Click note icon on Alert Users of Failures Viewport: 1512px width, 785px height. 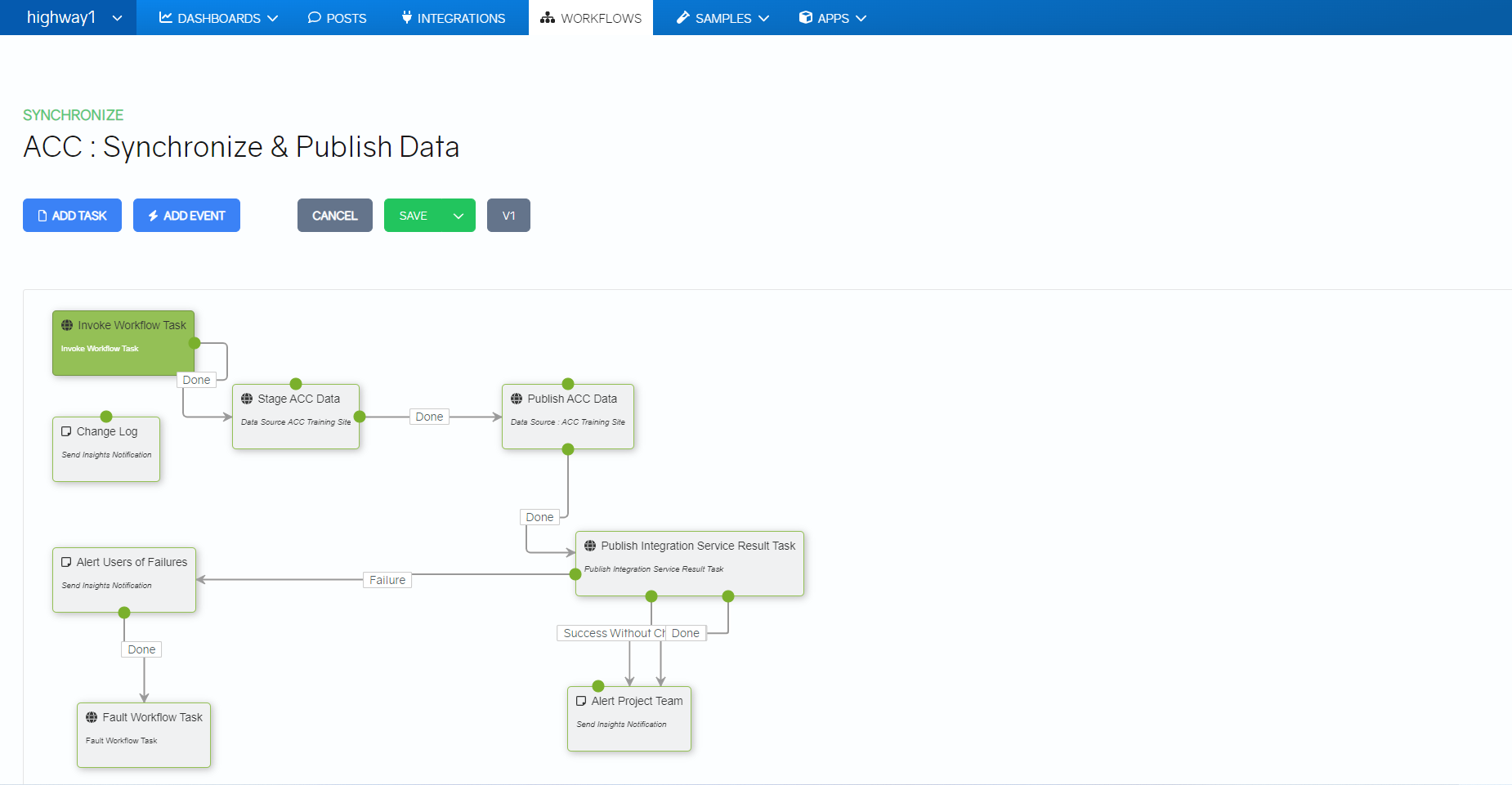(66, 562)
